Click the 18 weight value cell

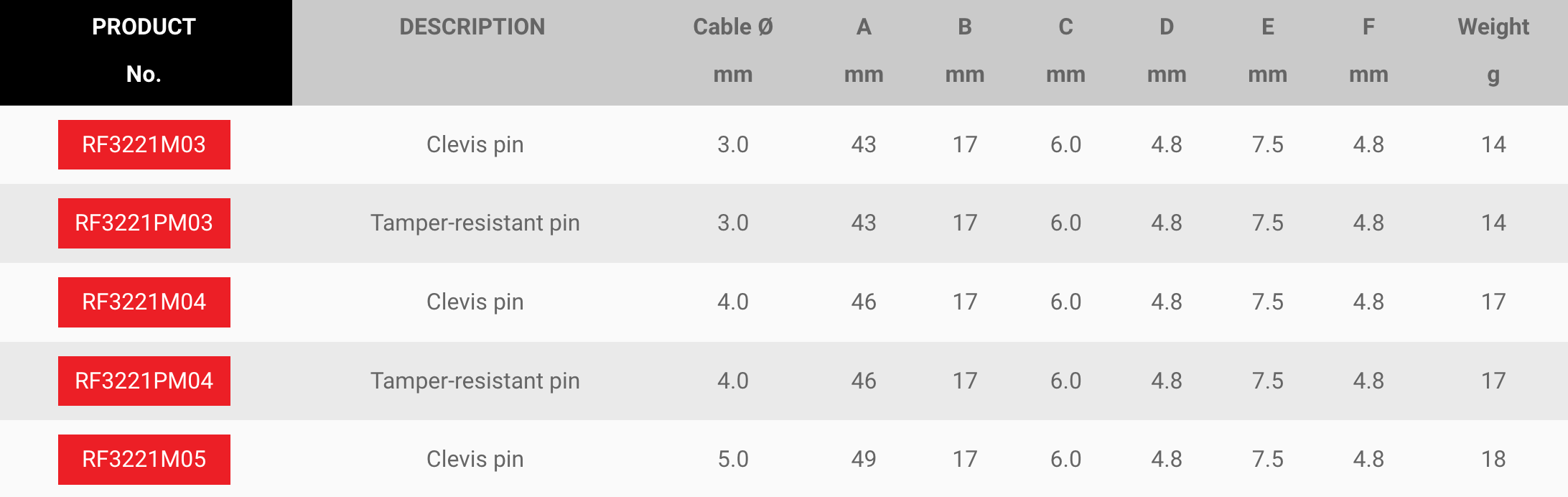pyautogui.click(x=1493, y=460)
